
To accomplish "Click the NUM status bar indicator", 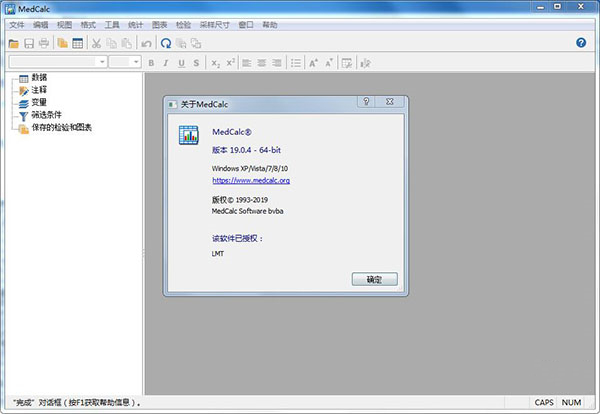I will pos(571,403).
